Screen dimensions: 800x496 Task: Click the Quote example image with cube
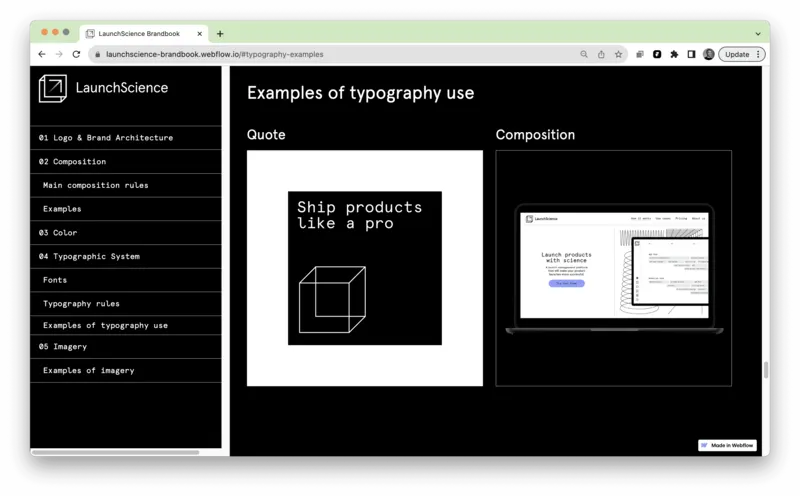365,268
